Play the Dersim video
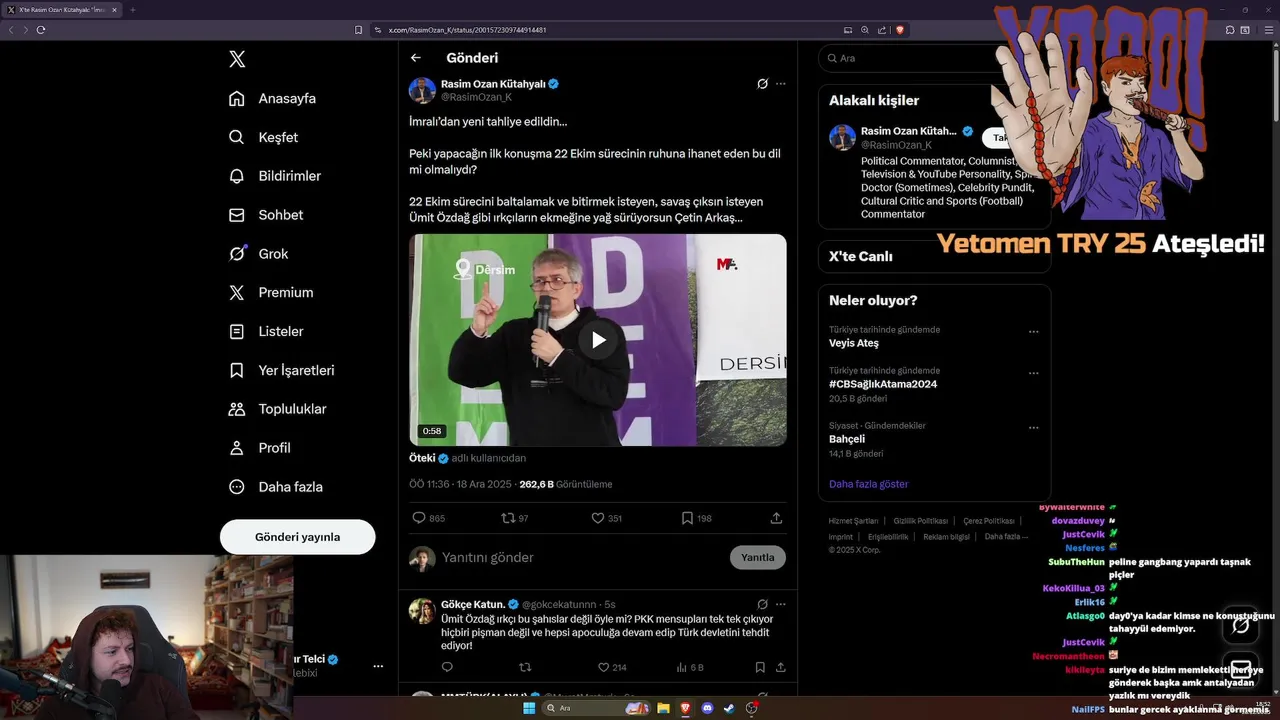This screenshot has height=720, width=1280. coord(598,340)
